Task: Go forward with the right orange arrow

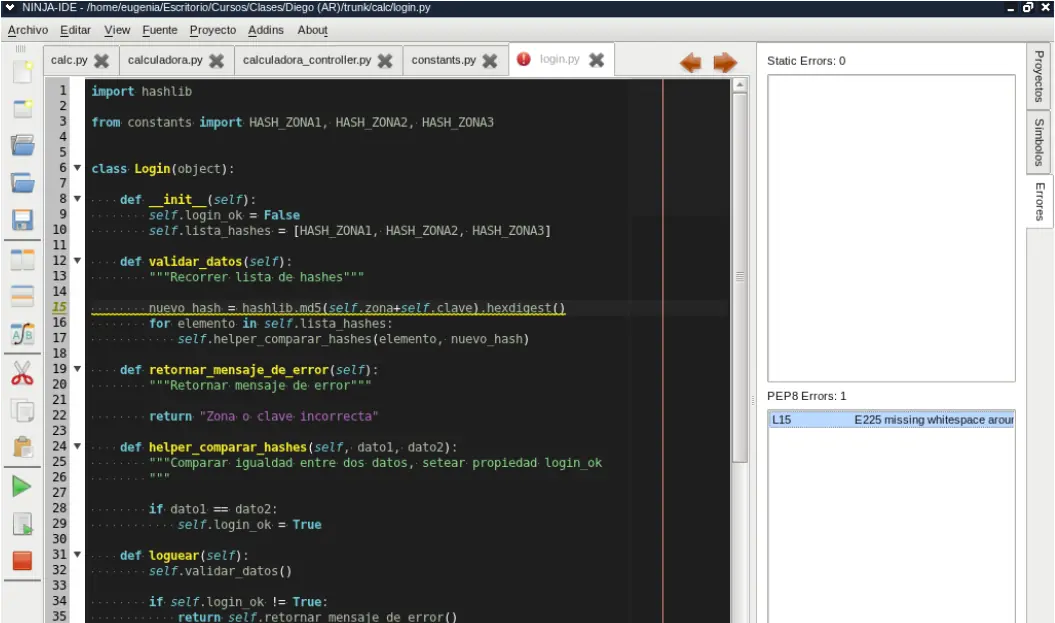Action: point(725,63)
